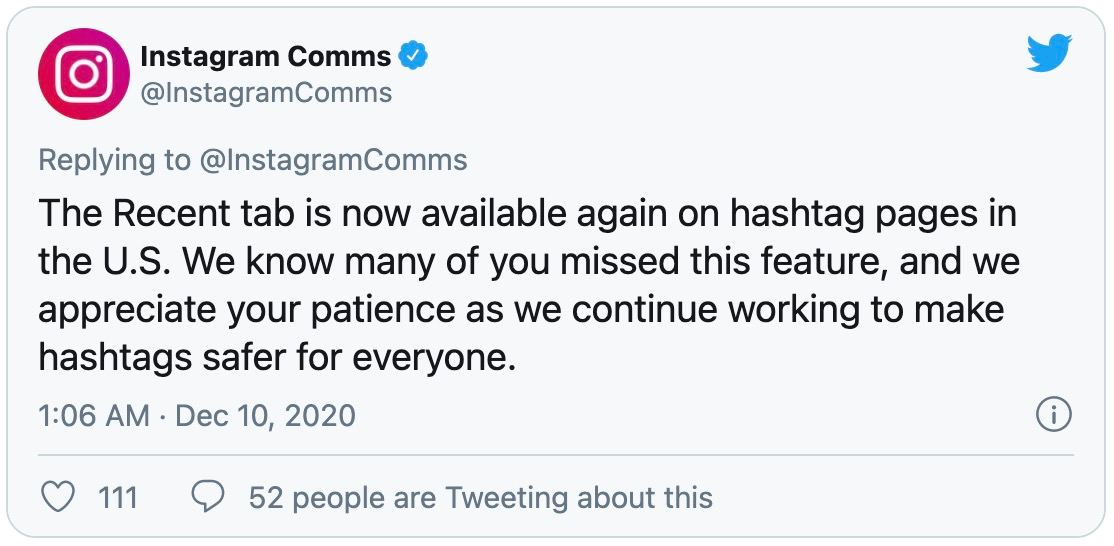The width and height of the screenshot is (1114, 546).
Task: Open the Instagram Comms display name
Action: click(266, 55)
